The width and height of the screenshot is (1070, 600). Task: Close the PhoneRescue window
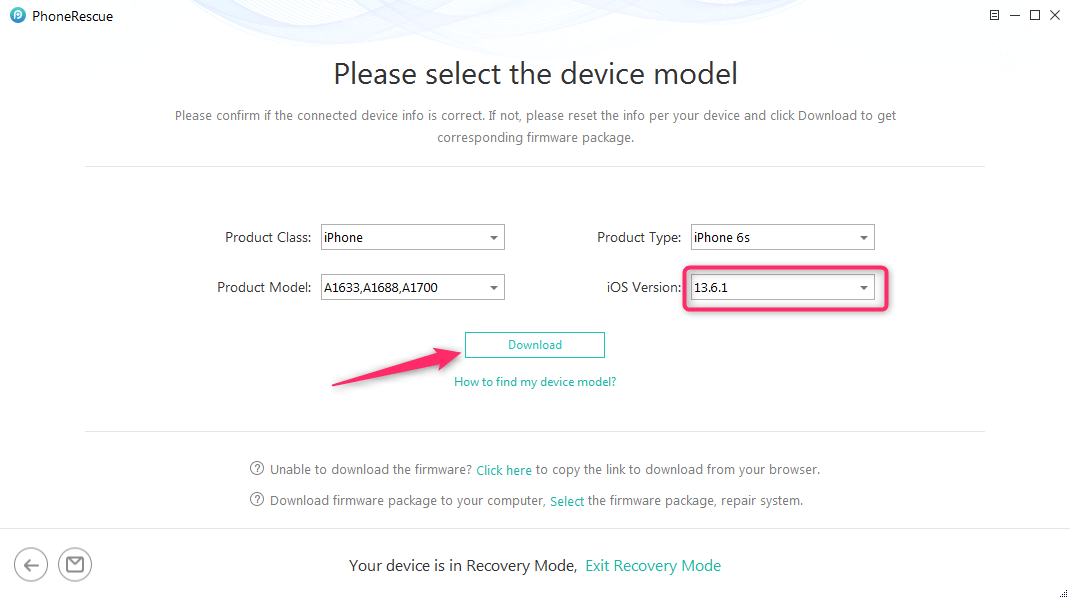1055,15
